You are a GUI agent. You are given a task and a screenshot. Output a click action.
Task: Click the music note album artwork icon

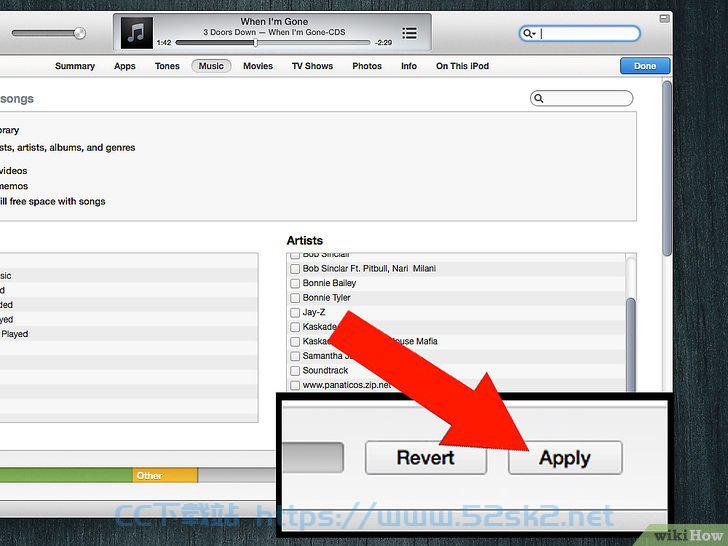[136, 33]
